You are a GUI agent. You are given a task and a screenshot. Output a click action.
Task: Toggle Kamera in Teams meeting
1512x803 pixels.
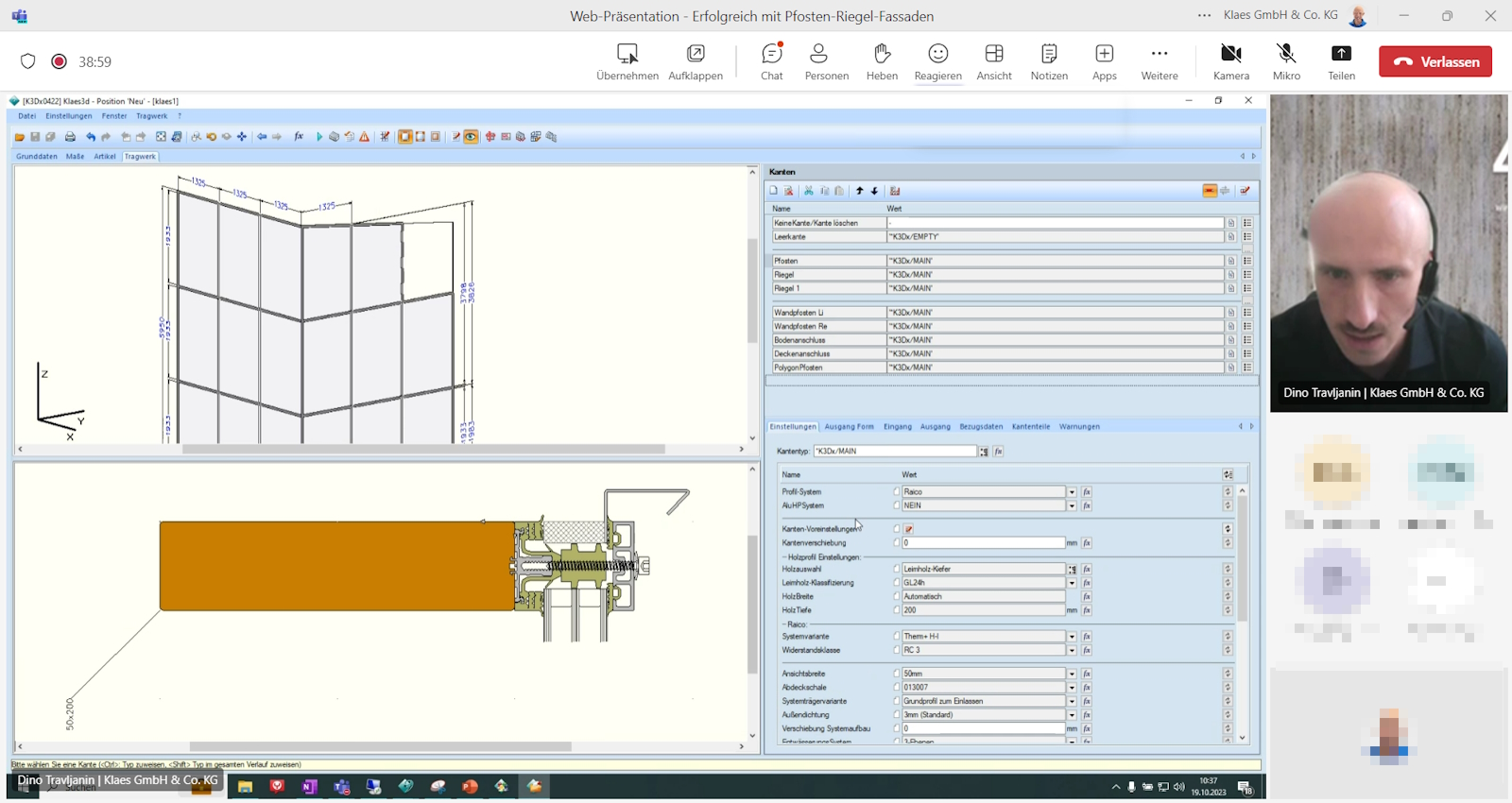pyautogui.click(x=1231, y=62)
